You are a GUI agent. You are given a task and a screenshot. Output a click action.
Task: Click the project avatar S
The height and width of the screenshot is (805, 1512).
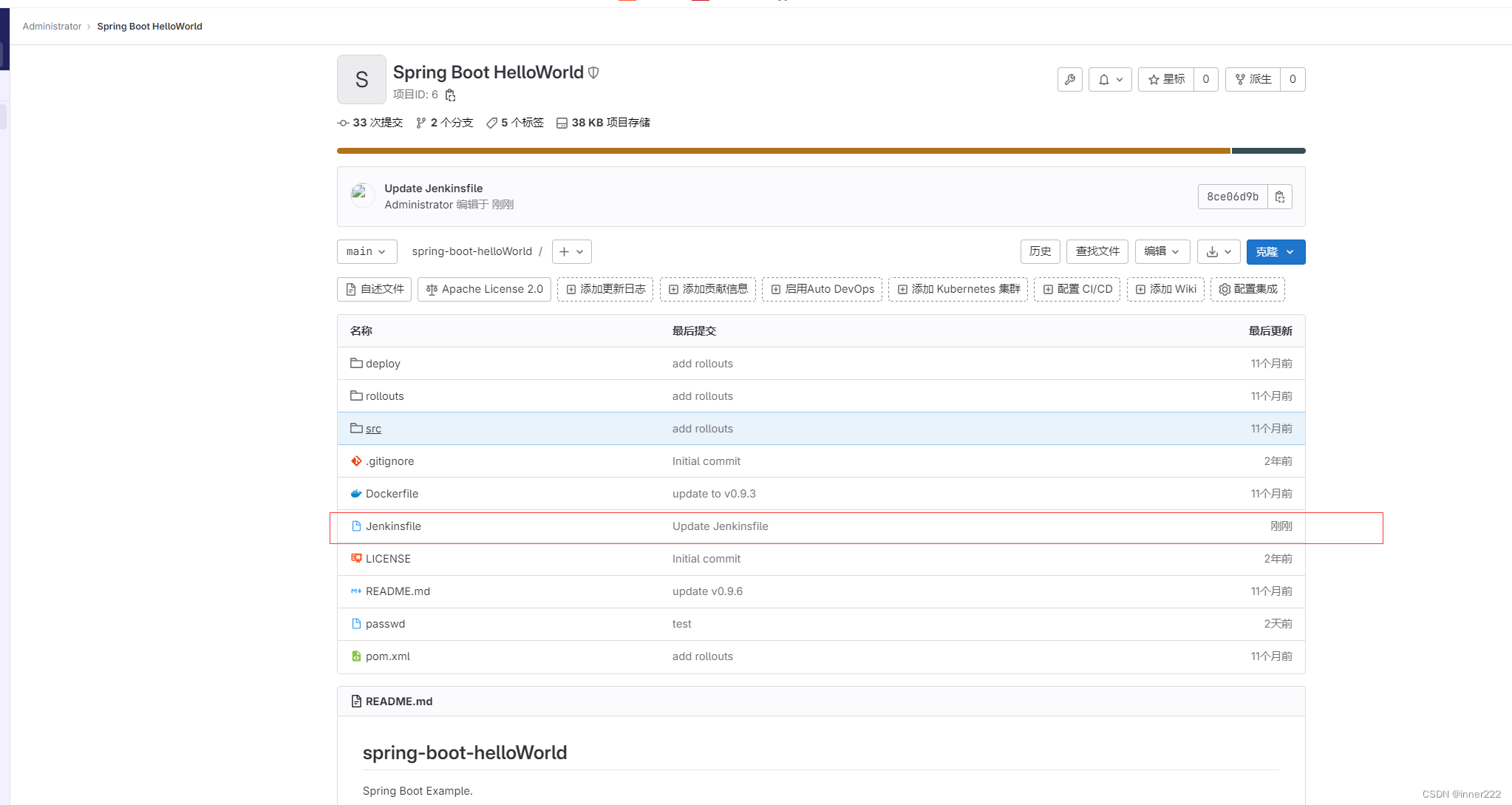pyautogui.click(x=361, y=79)
